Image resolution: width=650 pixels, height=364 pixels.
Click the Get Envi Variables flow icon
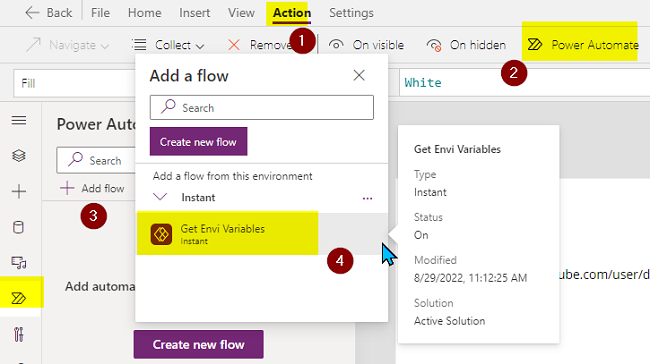pyautogui.click(x=161, y=234)
